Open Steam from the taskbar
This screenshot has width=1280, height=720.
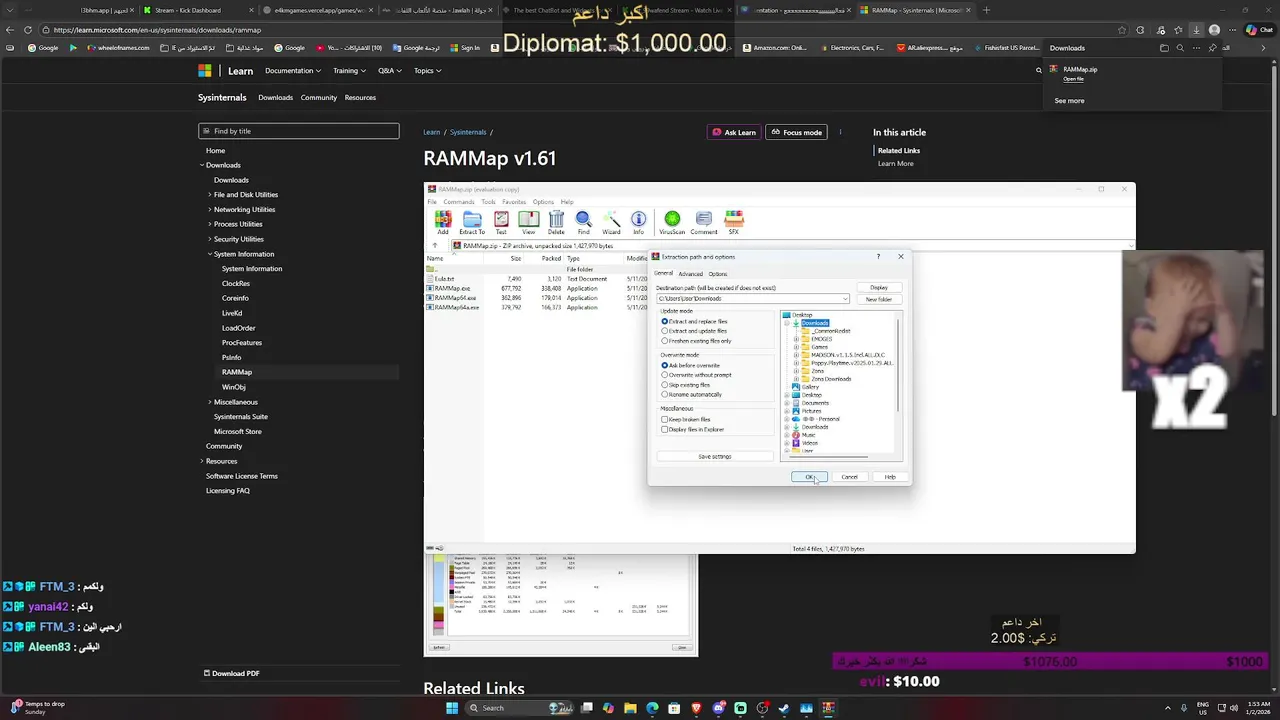[x=783, y=708]
